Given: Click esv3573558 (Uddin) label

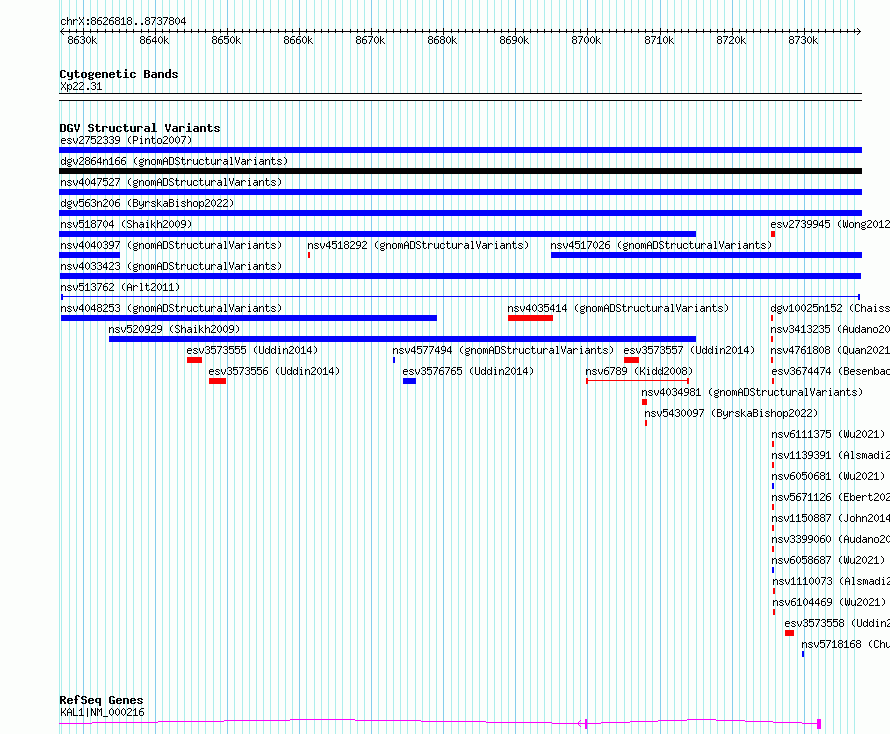Looking at the screenshot, I should click(837, 623).
